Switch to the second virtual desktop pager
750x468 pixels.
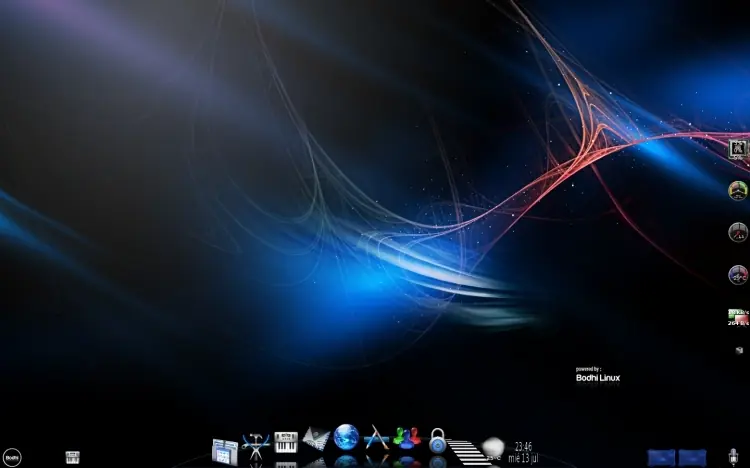(x=692, y=457)
